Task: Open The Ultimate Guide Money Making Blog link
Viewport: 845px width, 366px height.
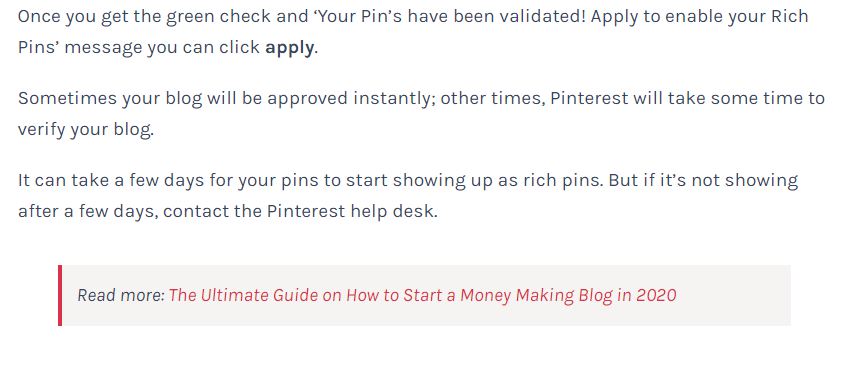Action: (x=422, y=295)
